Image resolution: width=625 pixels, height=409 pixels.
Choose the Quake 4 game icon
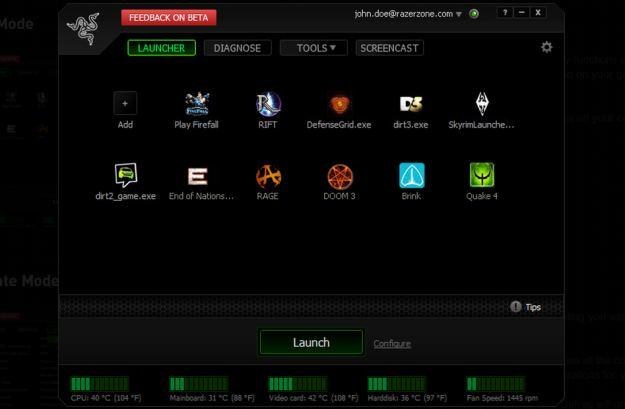tap(482, 175)
